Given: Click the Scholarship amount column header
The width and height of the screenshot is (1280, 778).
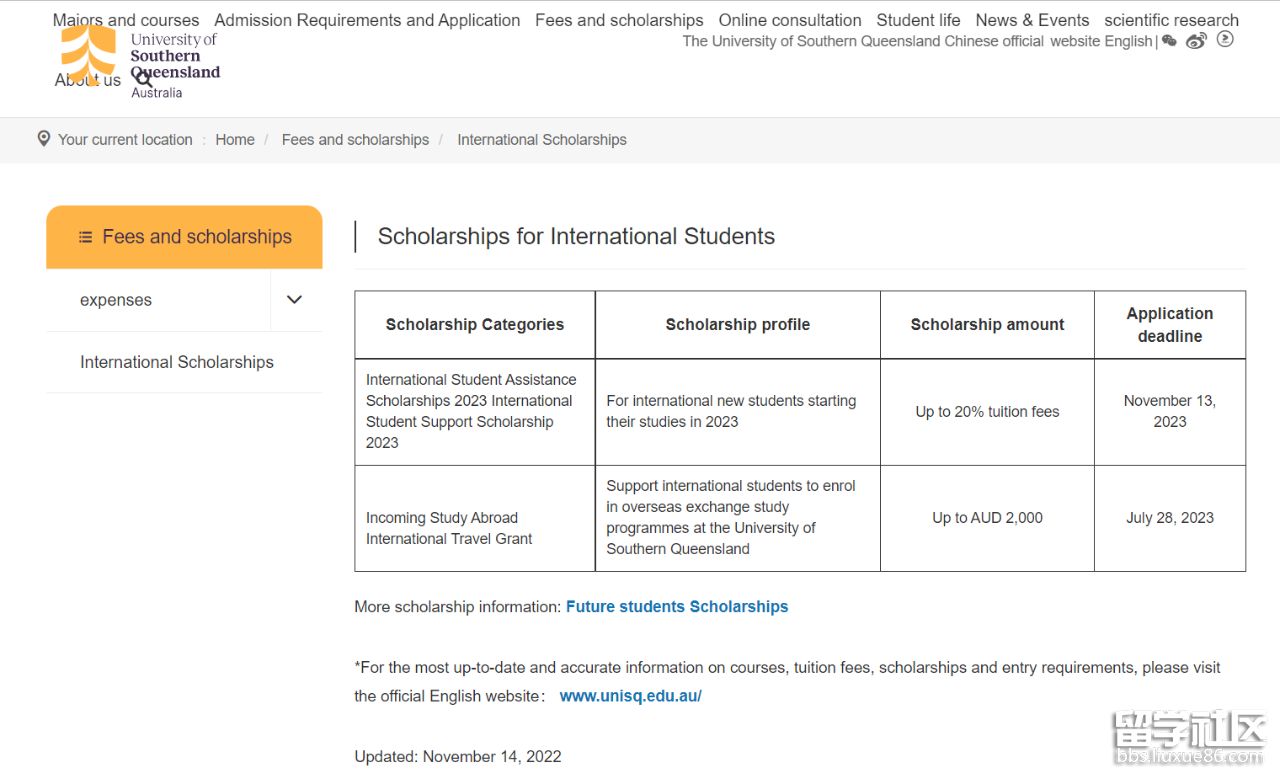Looking at the screenshot, I should tap(987, 324).
